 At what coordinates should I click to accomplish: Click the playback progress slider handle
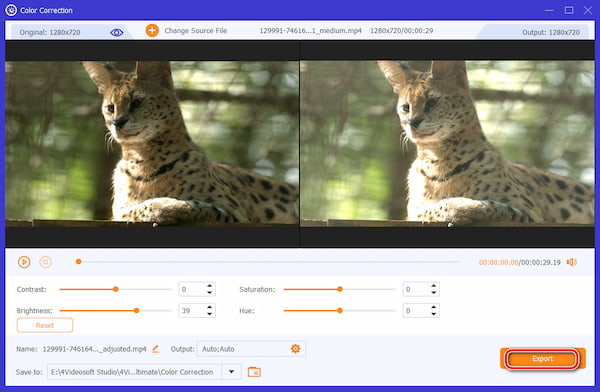pos(78,261)
